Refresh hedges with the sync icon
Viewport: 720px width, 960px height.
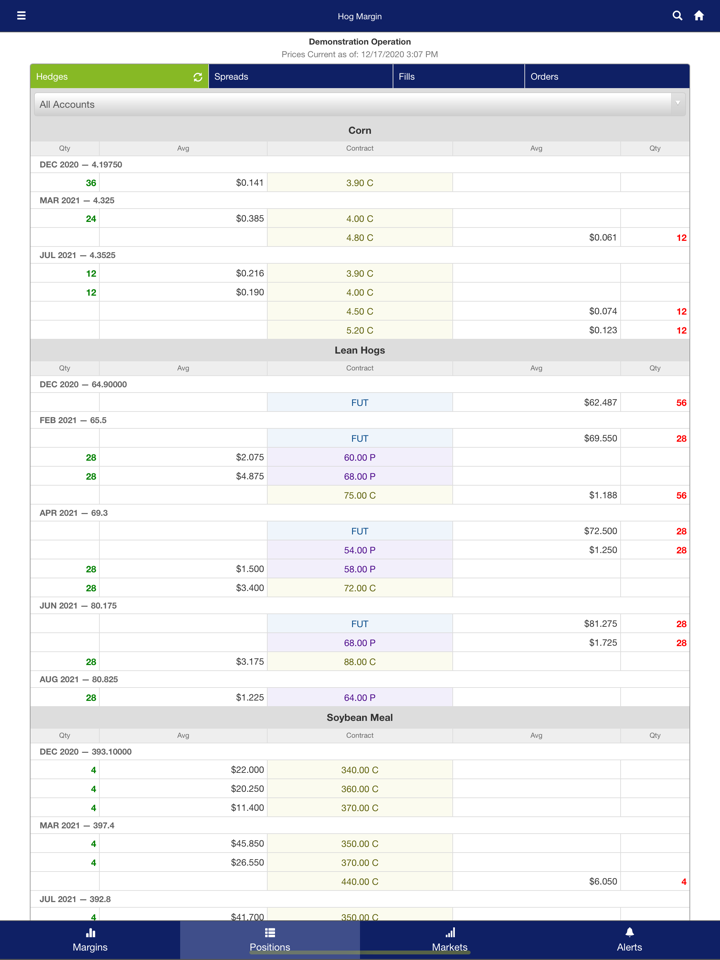coord(197,77)
